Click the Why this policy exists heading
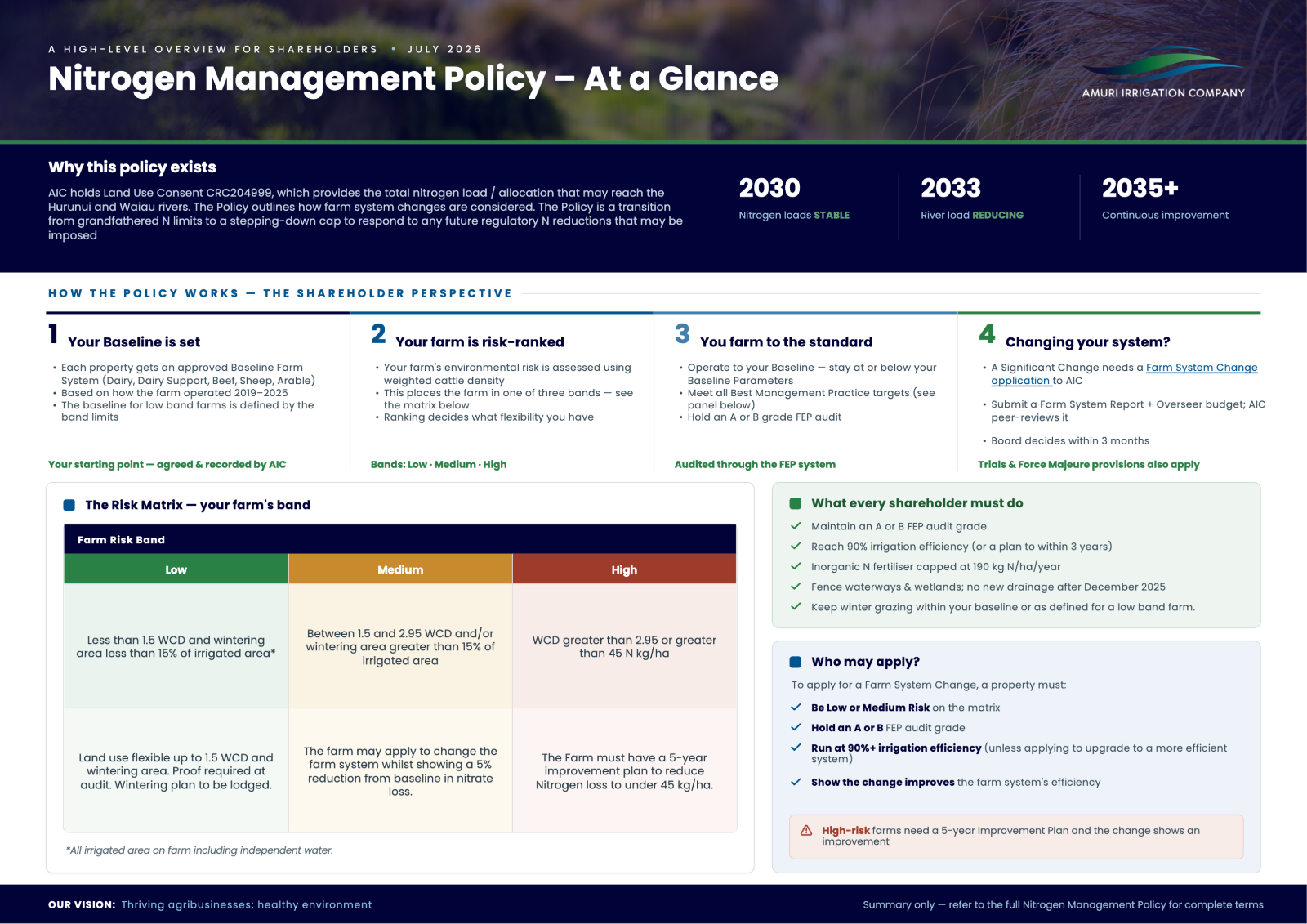 tap(132, 167)
